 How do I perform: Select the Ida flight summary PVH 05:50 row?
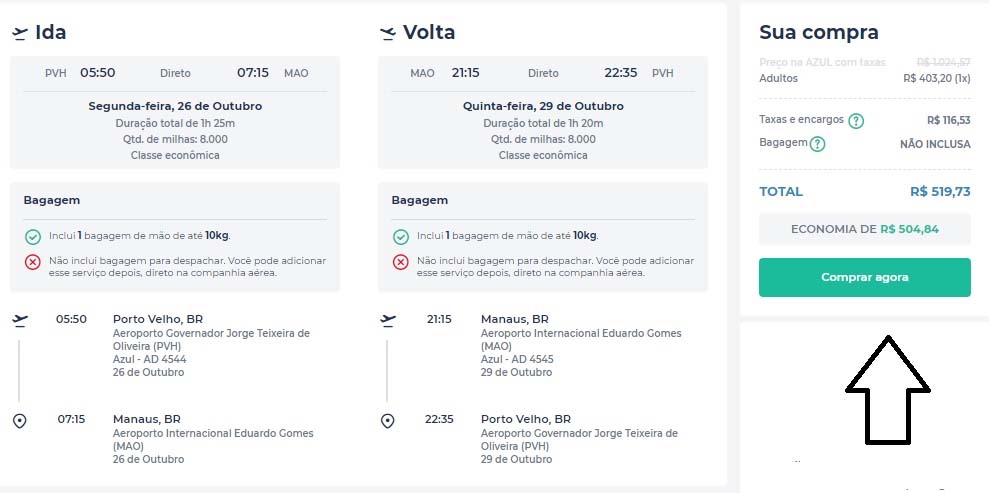(x=175, y=73)
